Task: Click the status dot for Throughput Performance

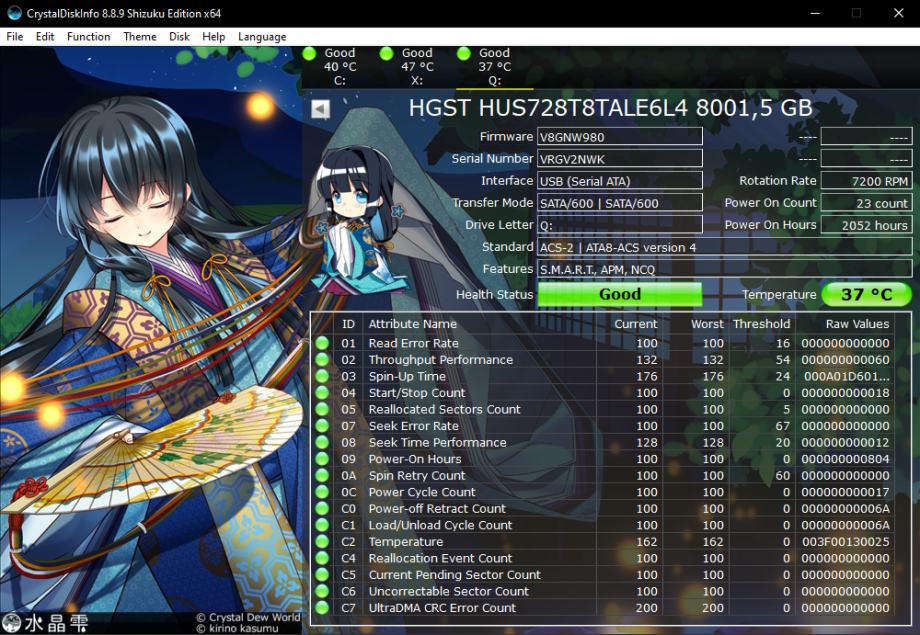Action: point(322,359)
